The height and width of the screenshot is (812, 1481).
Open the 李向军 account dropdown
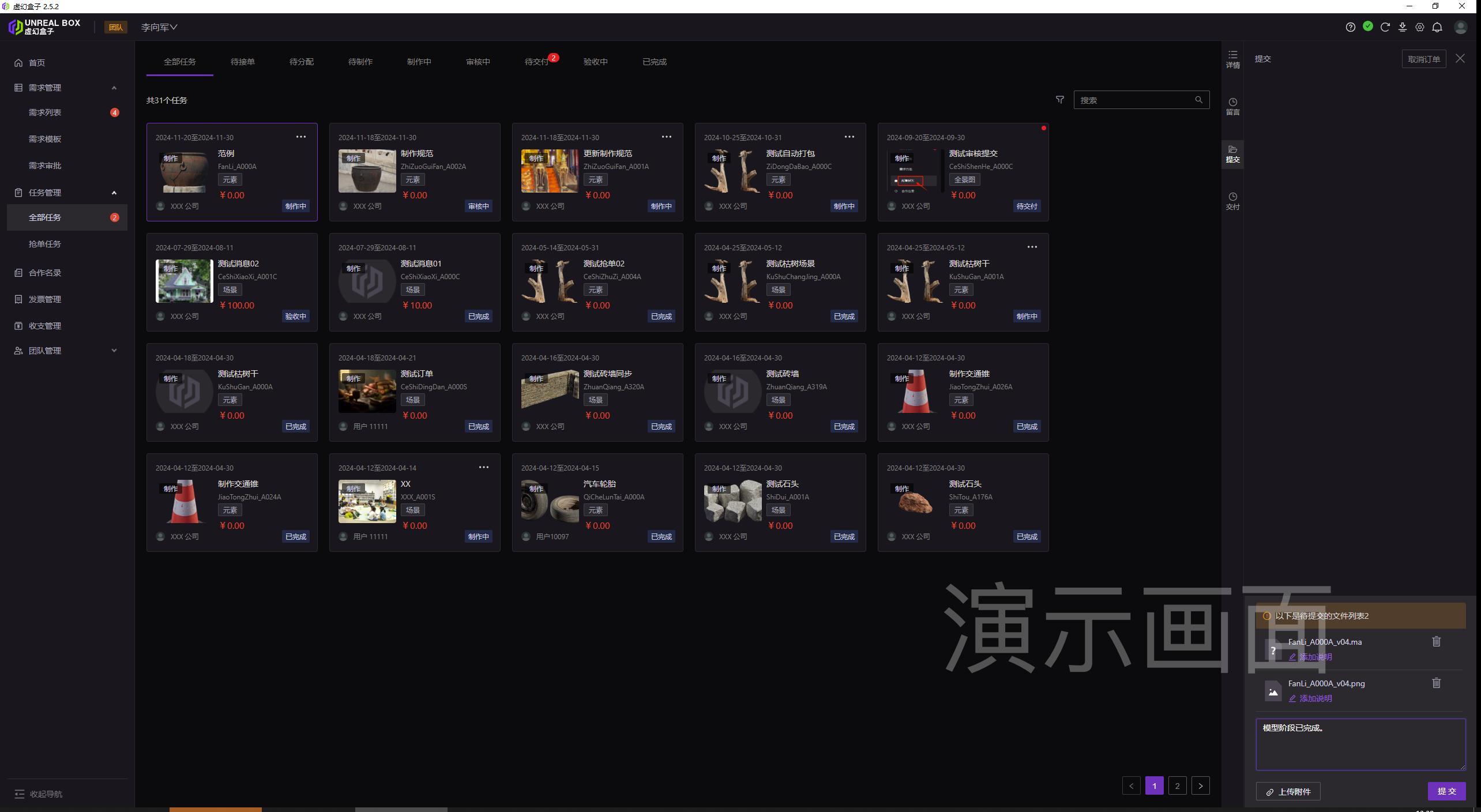(x=159, y=27)
